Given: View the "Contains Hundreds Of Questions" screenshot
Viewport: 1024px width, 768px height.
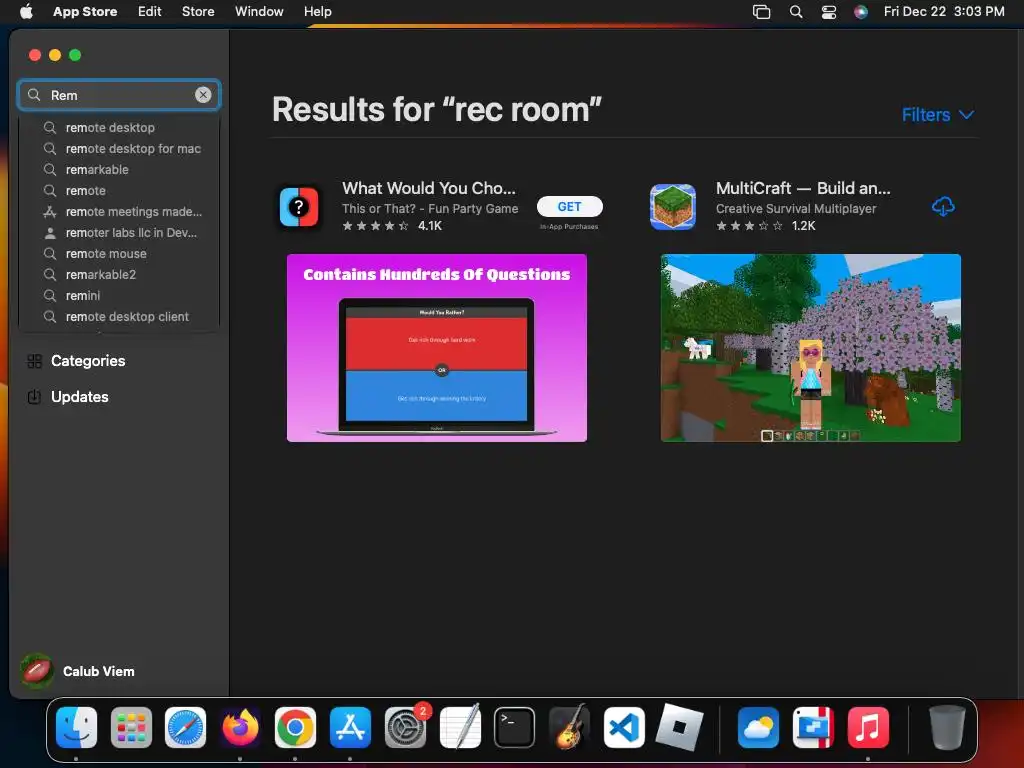Looking at the screenshot, I should point(437,348).
